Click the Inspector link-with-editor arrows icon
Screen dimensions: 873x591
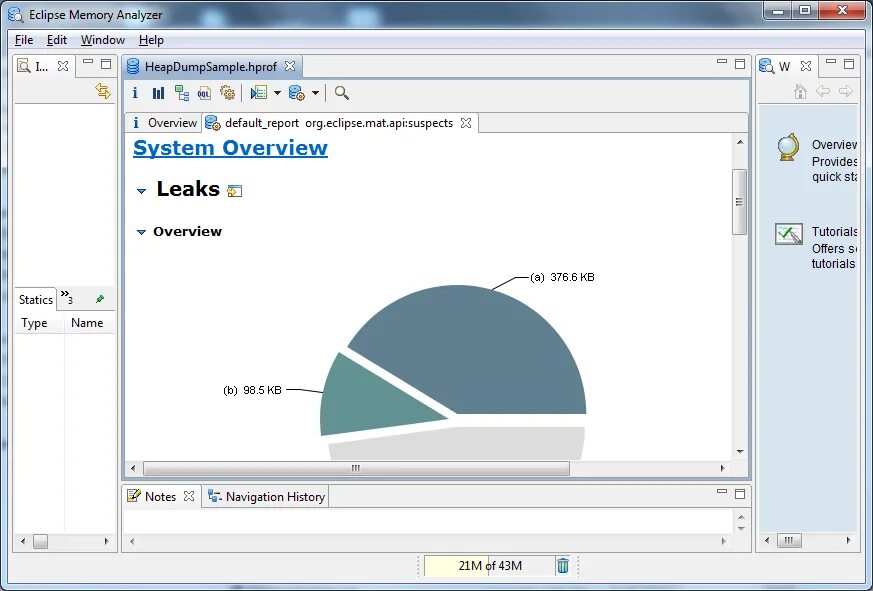point(102,91)
